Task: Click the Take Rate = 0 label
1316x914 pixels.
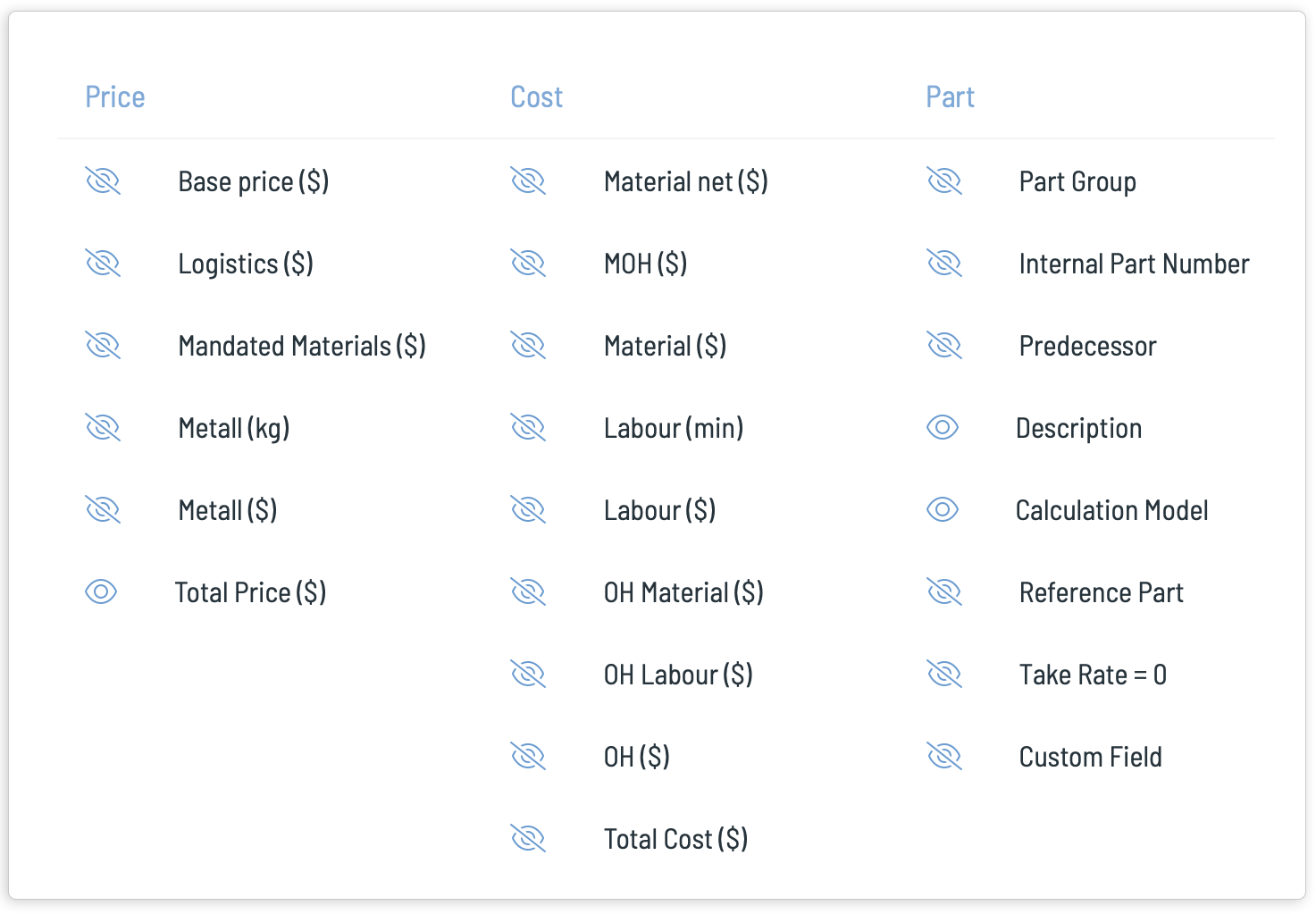Action: click(1094, 675)
